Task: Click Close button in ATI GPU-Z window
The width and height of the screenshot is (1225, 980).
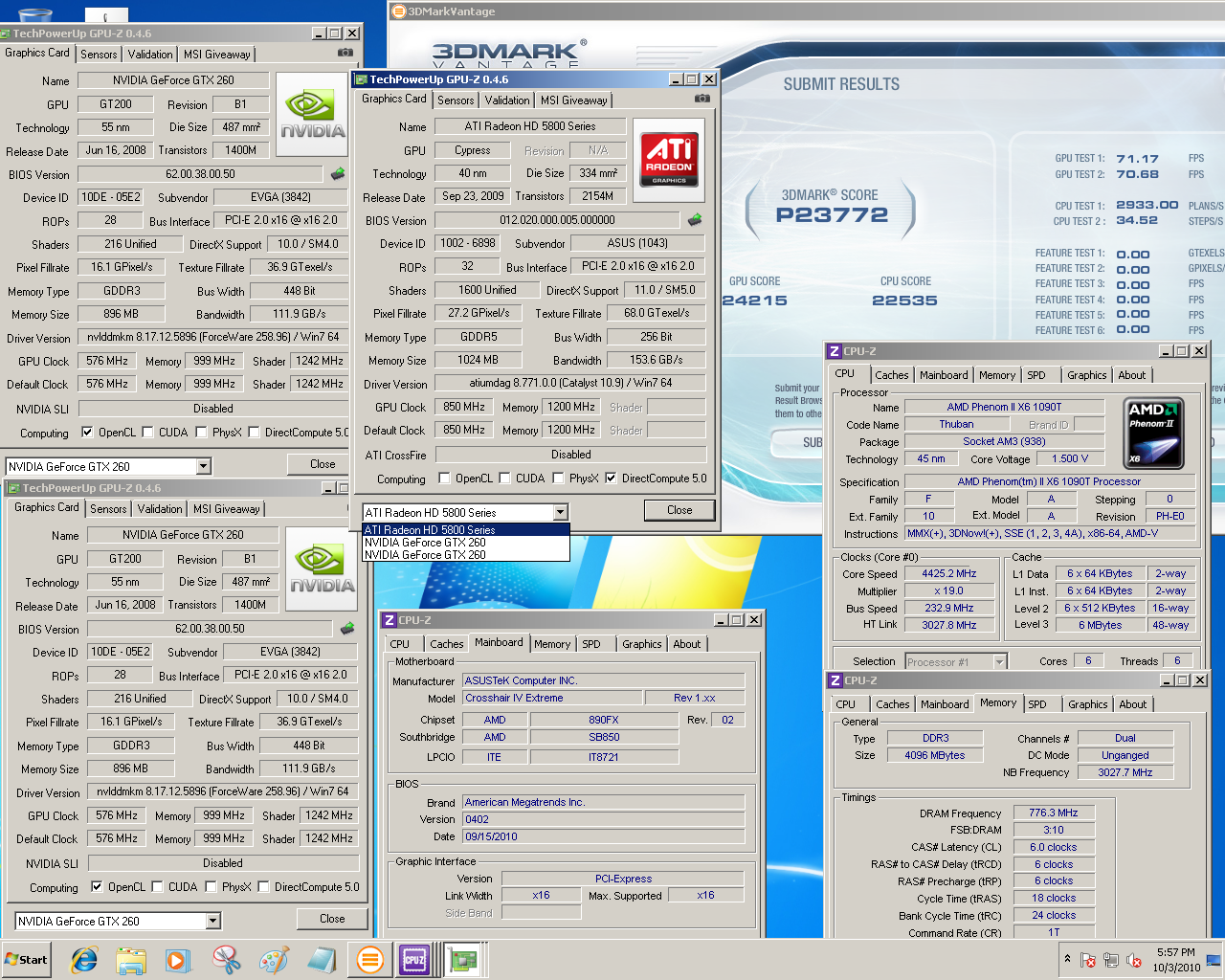Action: click(679, 510)
